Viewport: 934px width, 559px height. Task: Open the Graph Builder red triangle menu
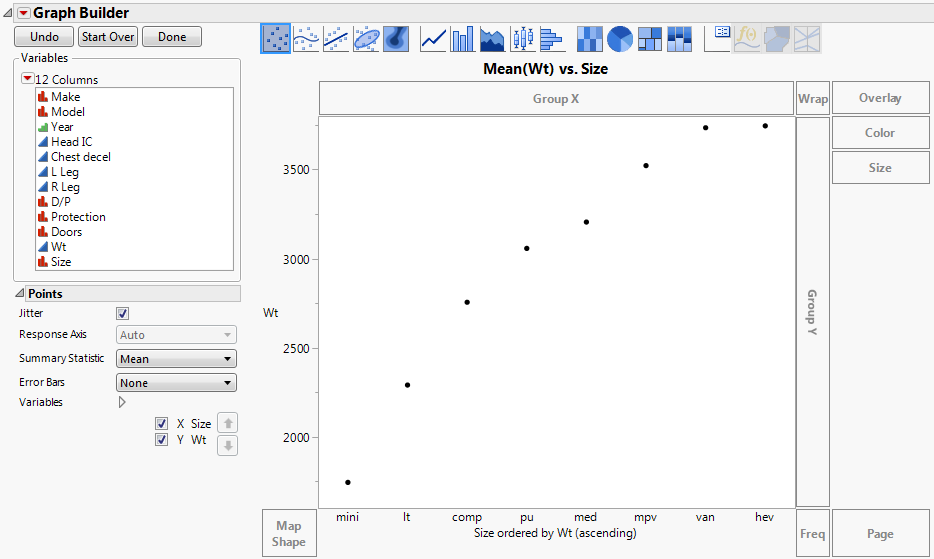click(24, 13)
